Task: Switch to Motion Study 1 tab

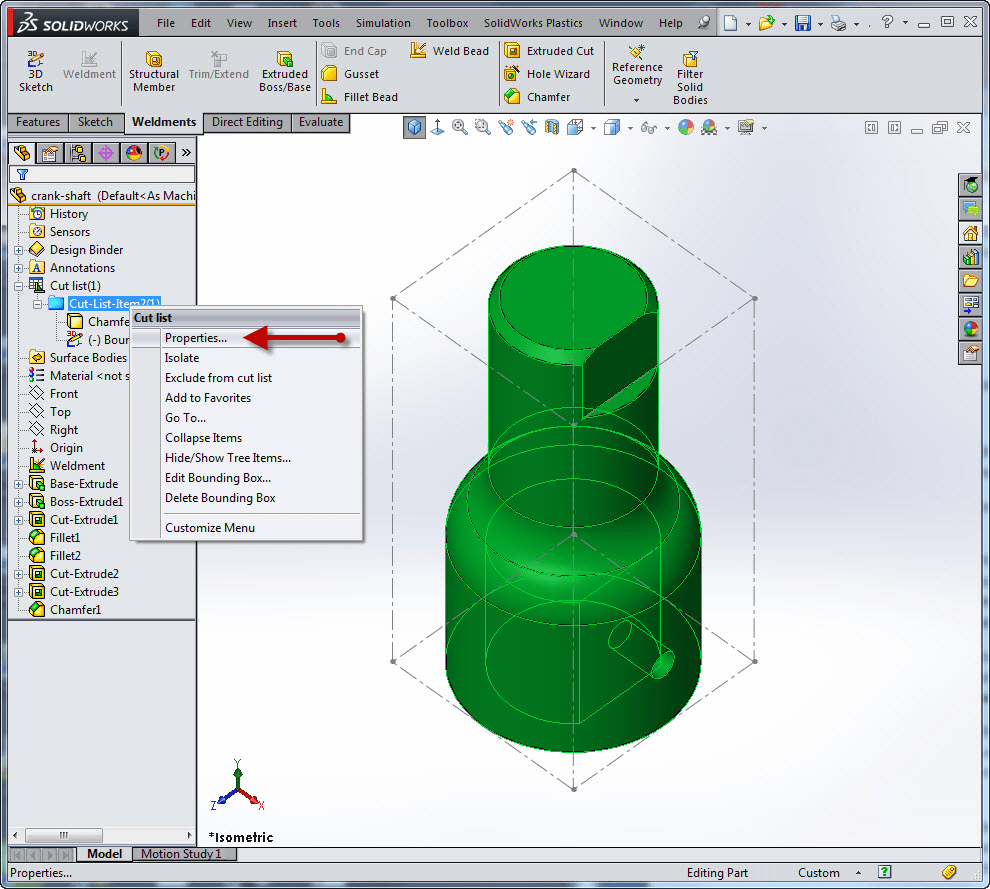Action: pyautogui.click(x=182, y=854)
